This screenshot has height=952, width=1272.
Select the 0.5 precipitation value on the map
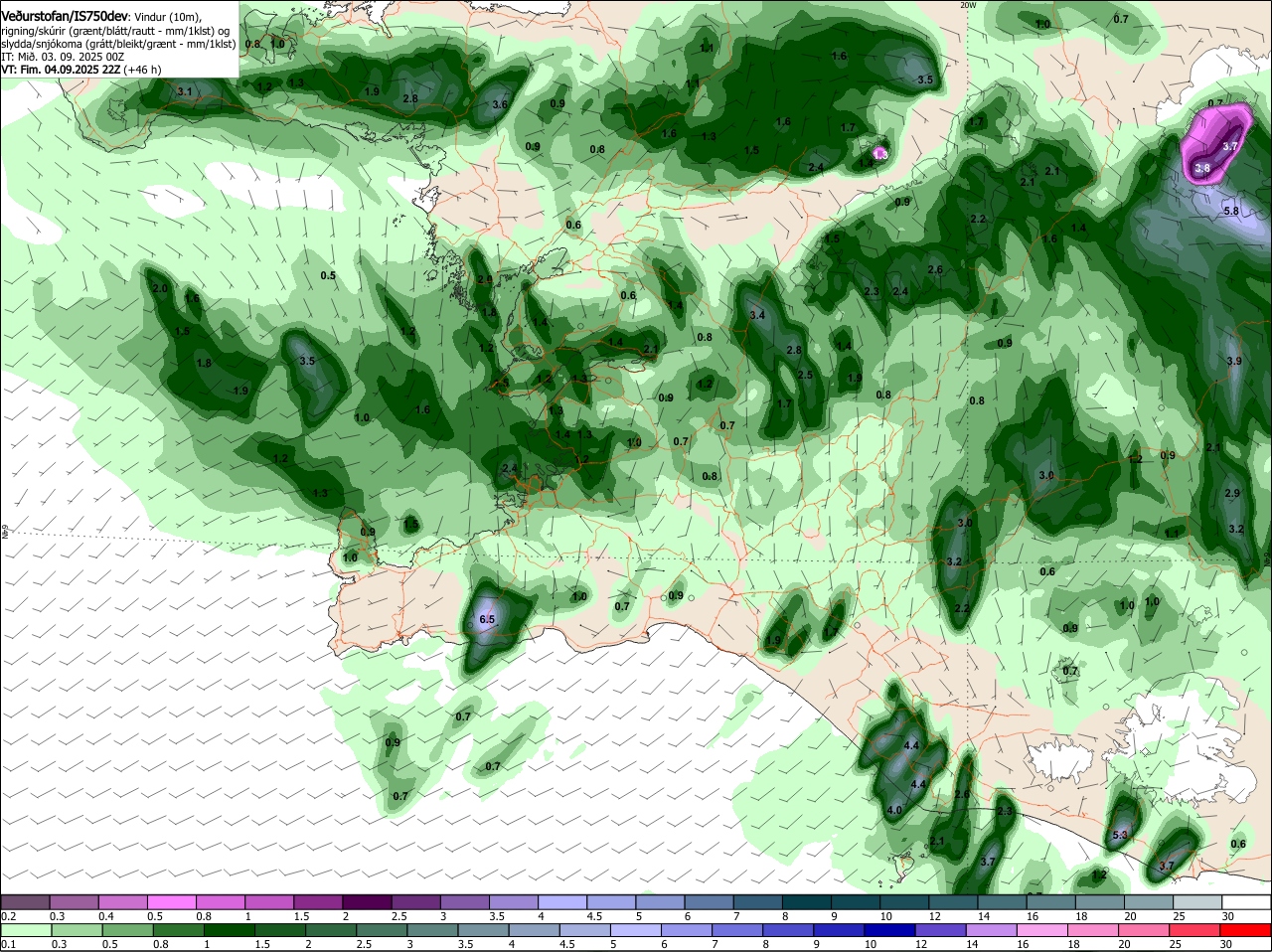328,275
